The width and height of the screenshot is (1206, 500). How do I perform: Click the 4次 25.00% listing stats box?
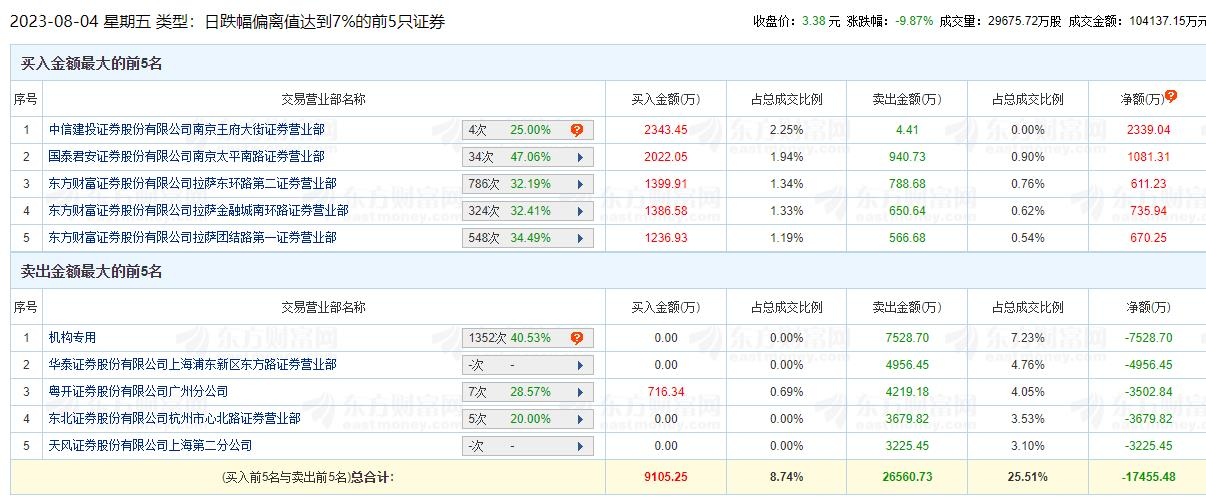click(510, 130)
